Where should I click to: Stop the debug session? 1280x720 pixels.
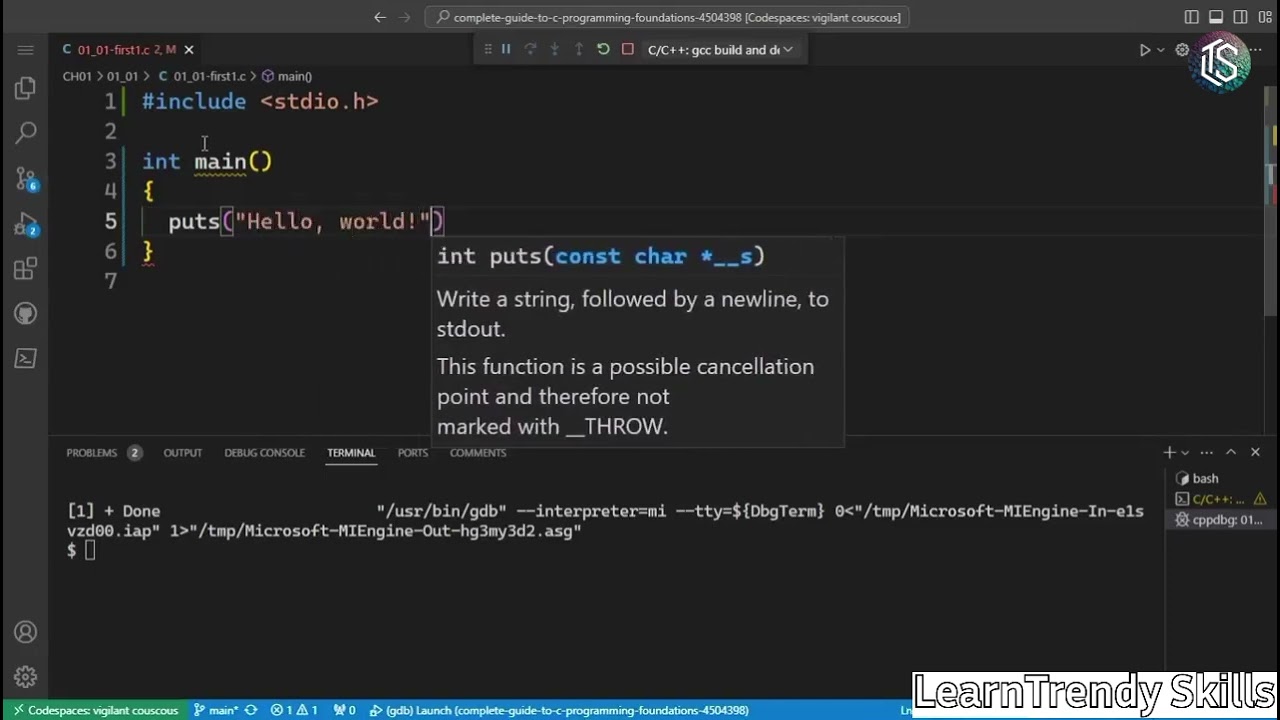(x=627, y=49)
